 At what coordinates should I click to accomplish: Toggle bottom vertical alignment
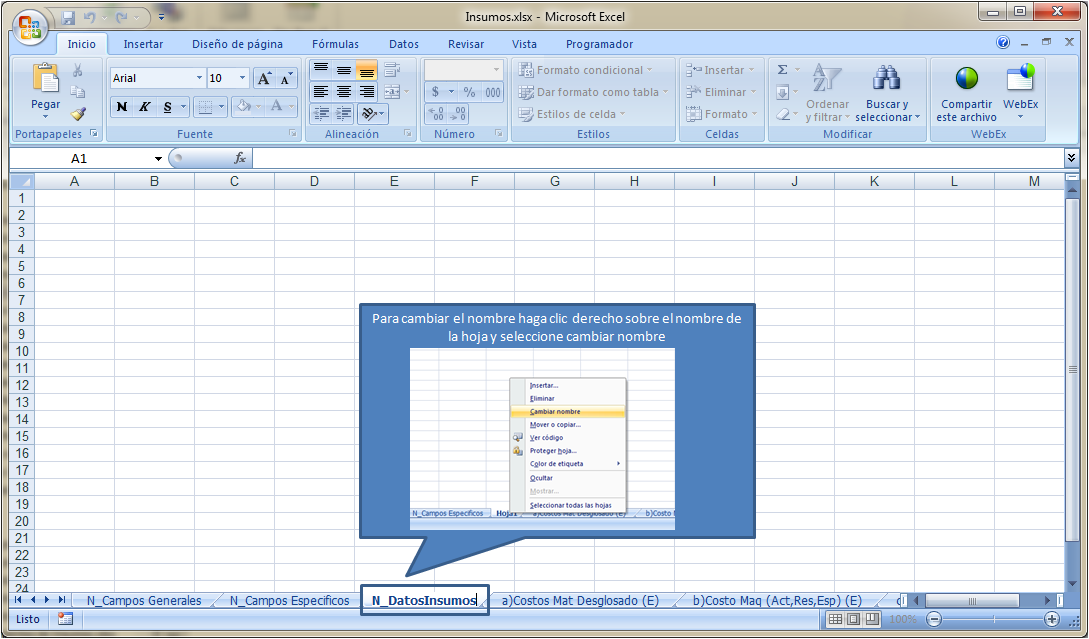pos(366,69)
